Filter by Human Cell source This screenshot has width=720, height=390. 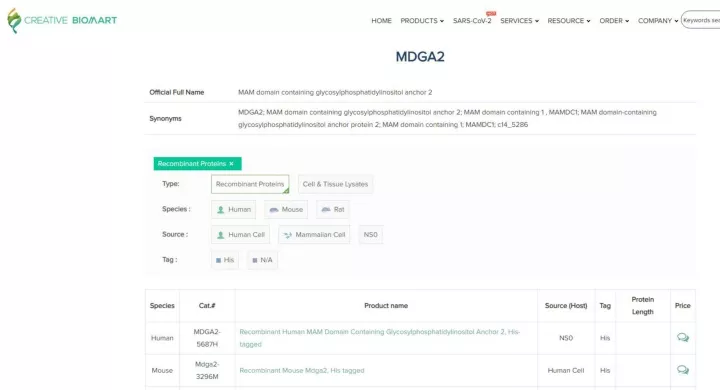point(240,235)
